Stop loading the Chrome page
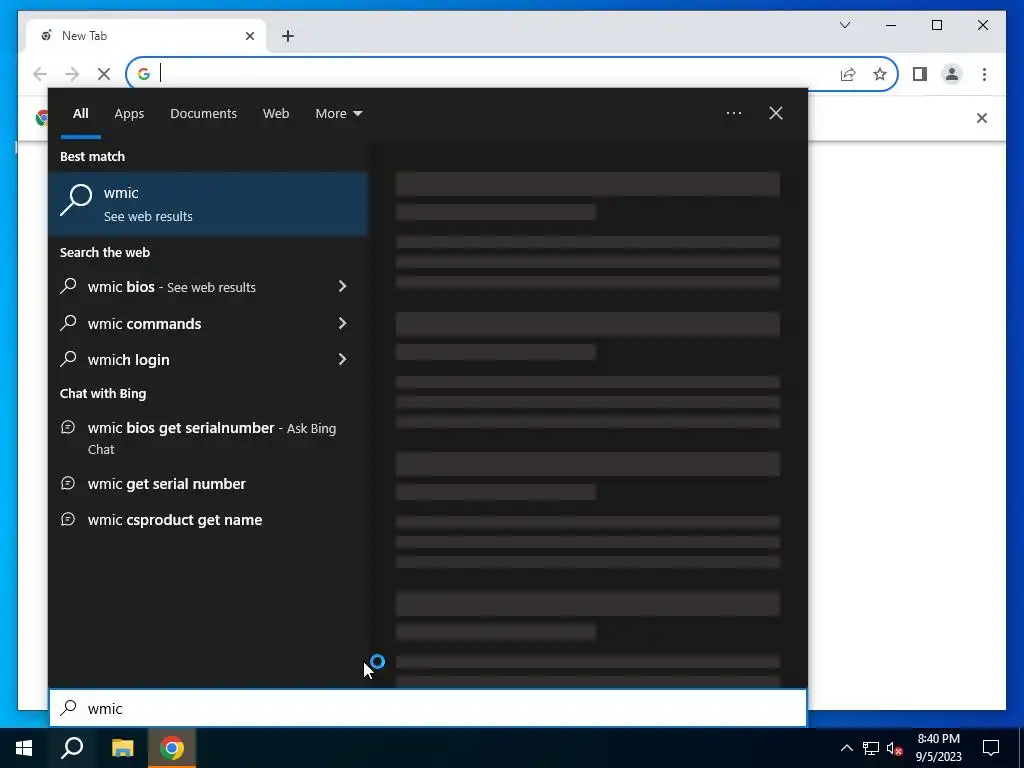1024x768 pixels. 104,74
